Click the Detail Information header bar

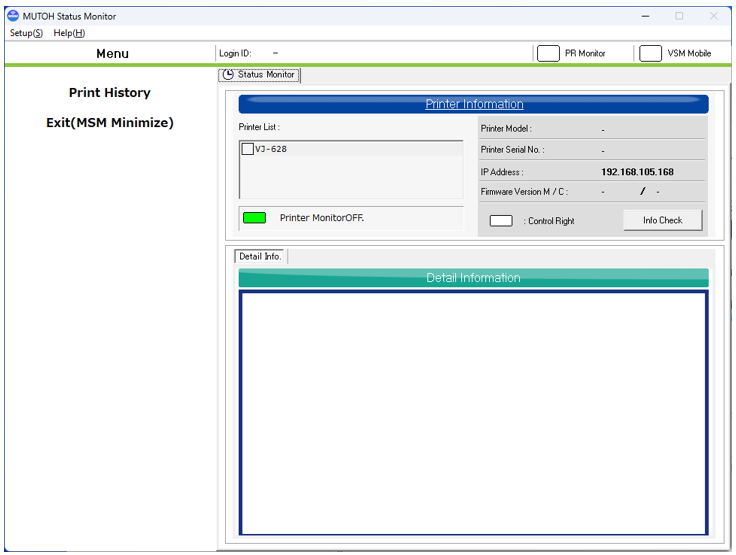click(473, 278)
